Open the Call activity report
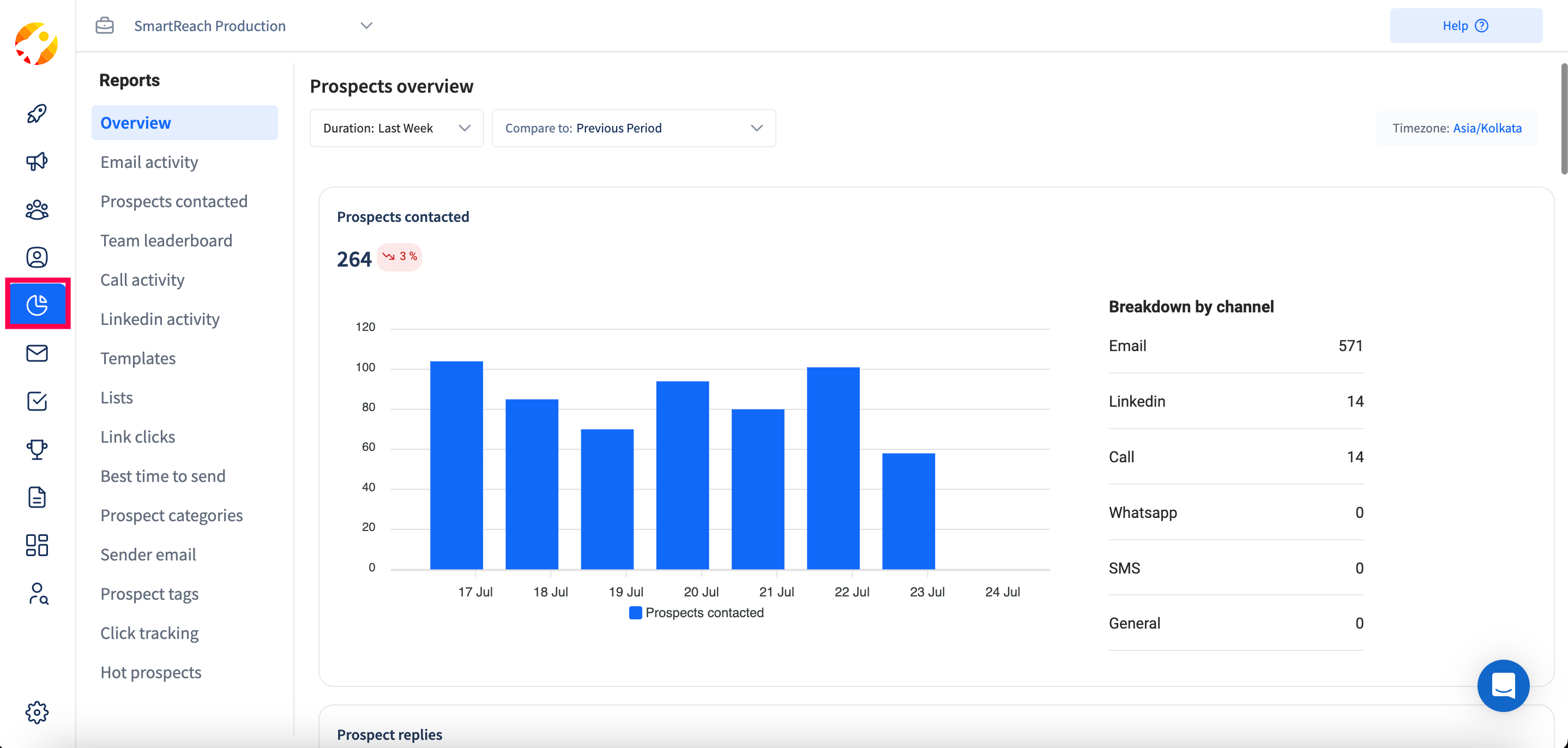1568x748 pixels. (142, 279)
